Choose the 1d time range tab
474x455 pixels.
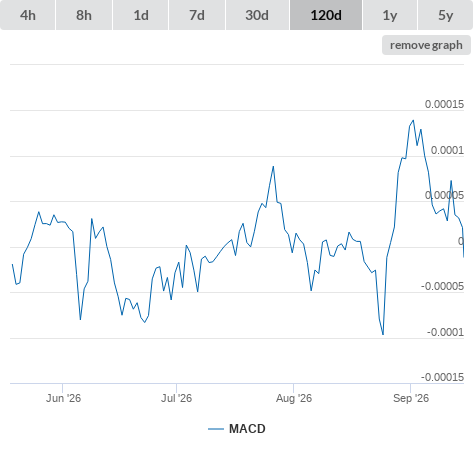click(141, 15)
